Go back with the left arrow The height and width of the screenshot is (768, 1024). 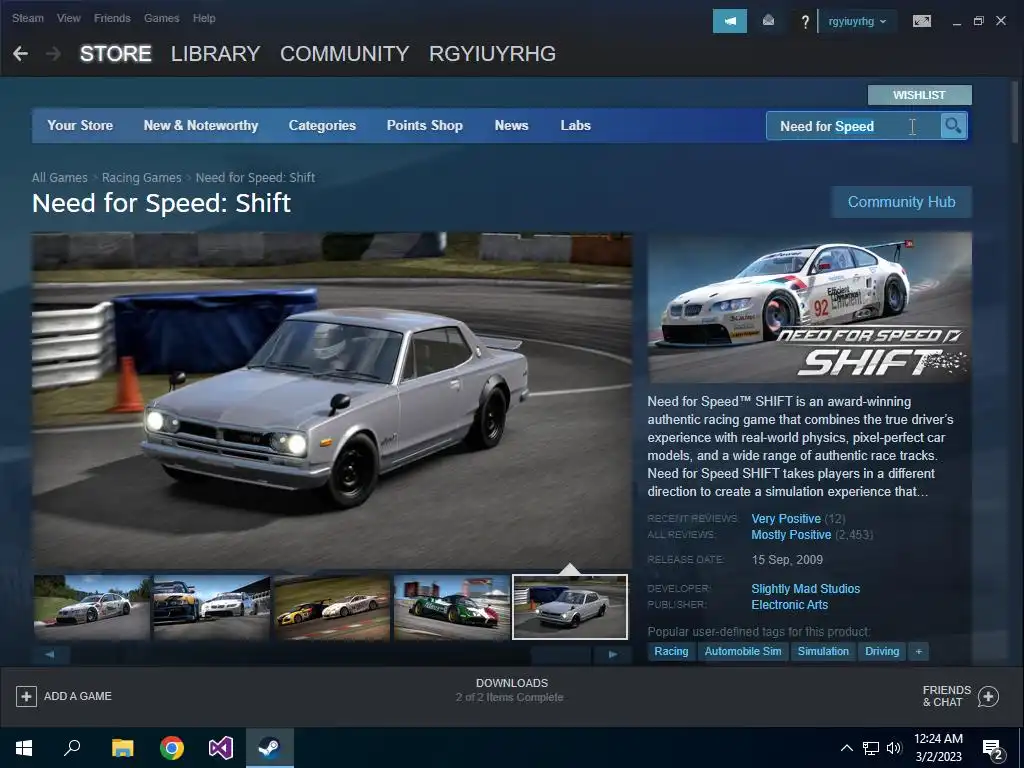(x=21, y=54)
